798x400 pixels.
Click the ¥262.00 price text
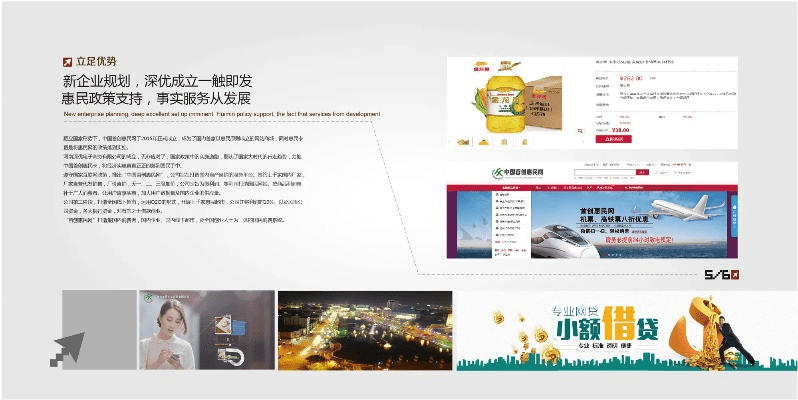point(631,78)
